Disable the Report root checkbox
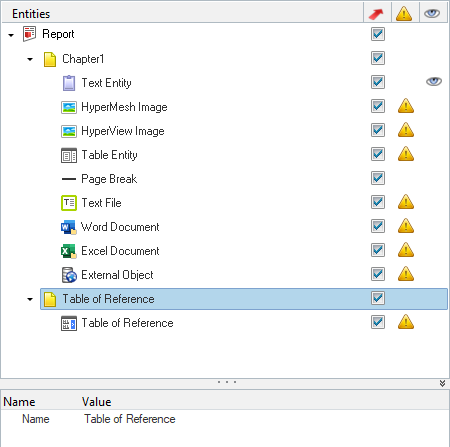The image size is (450, 447). (378, 34)
